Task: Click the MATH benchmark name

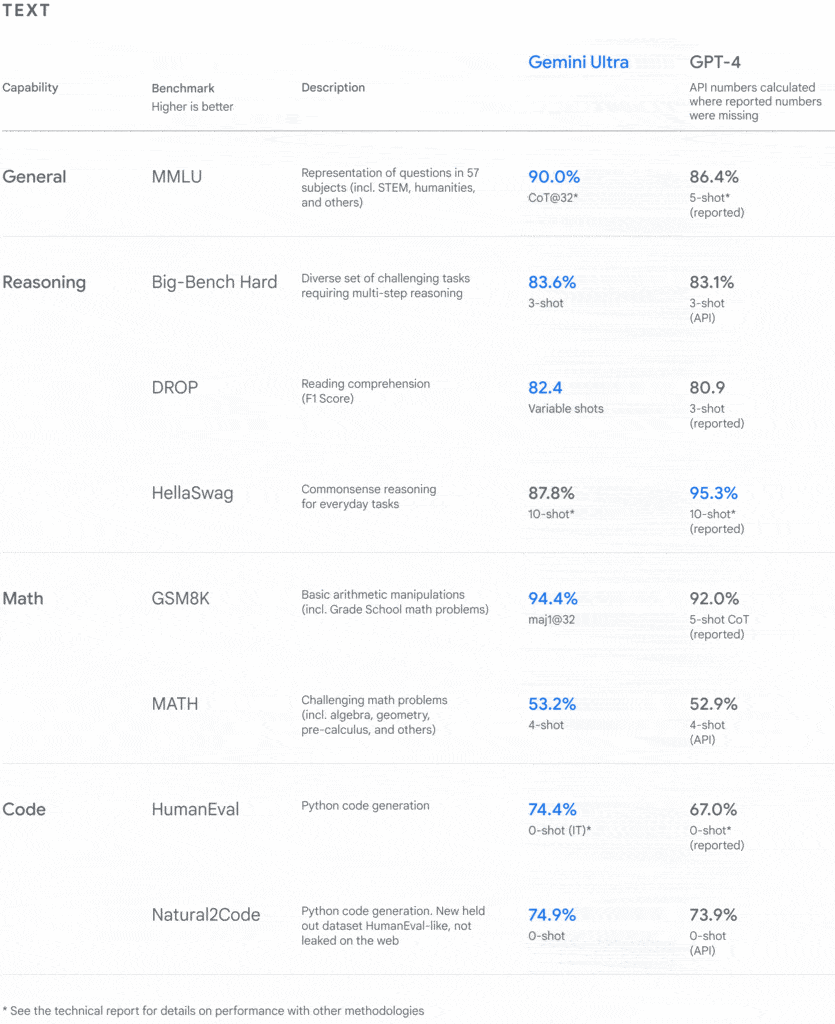Action: point(175,704)
